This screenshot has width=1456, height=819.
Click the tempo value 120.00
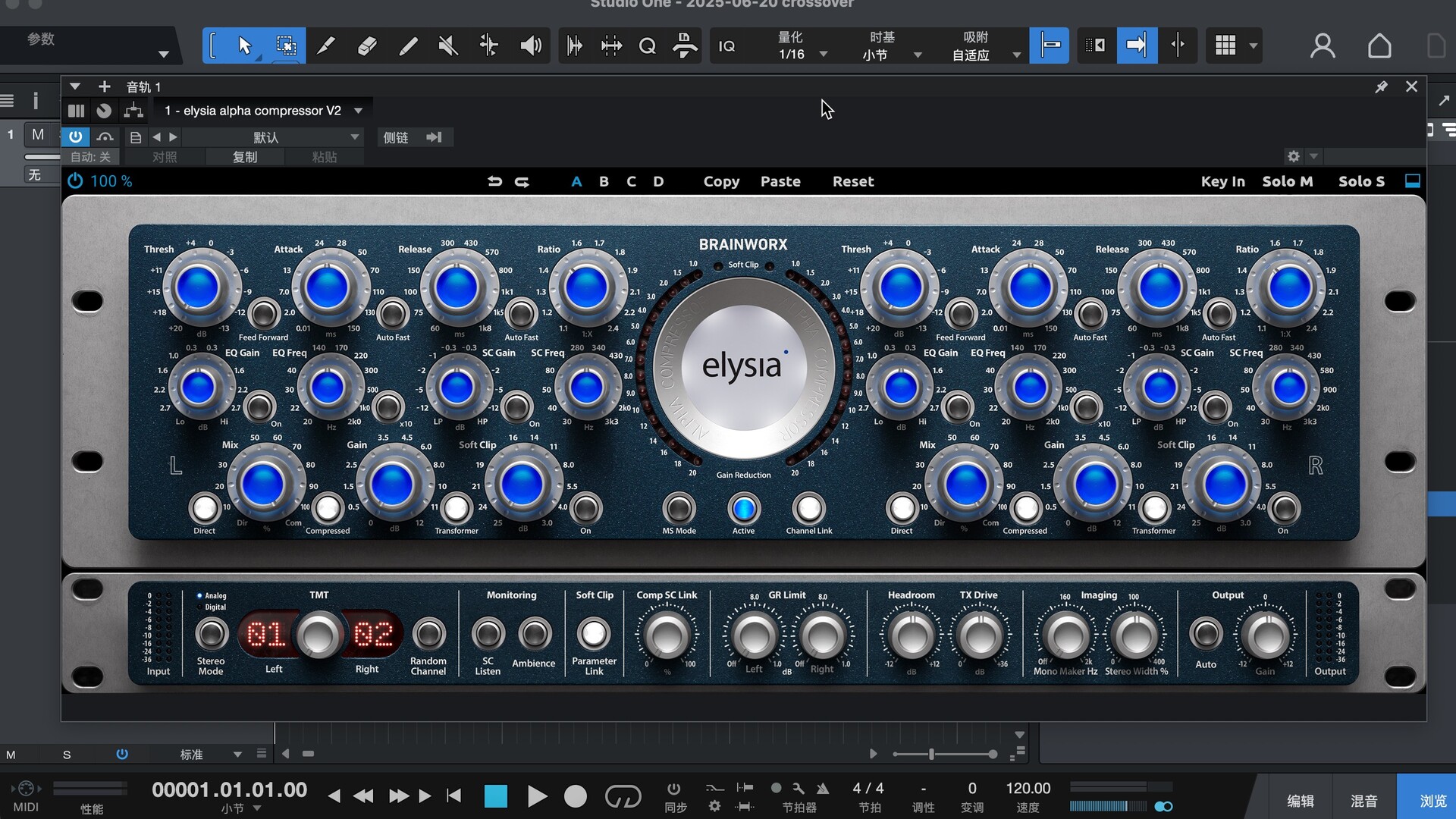[x=1028, y=789]
